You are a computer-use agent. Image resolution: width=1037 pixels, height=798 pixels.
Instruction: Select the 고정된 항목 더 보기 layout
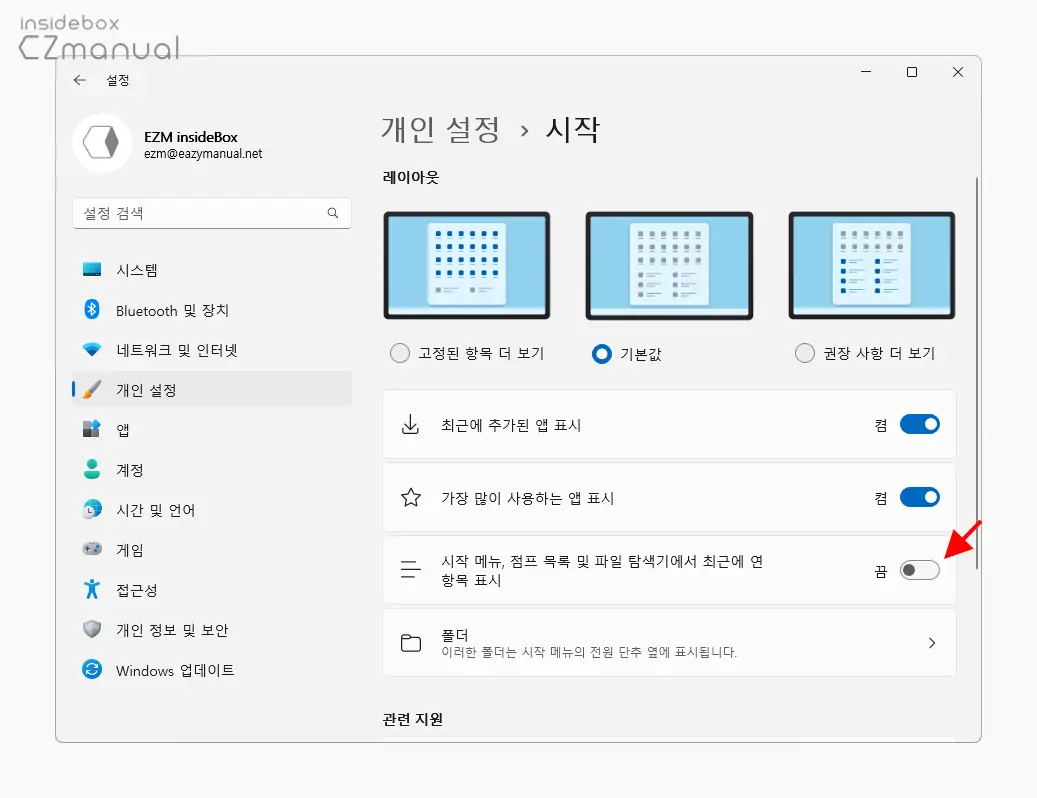coord(399,353)
